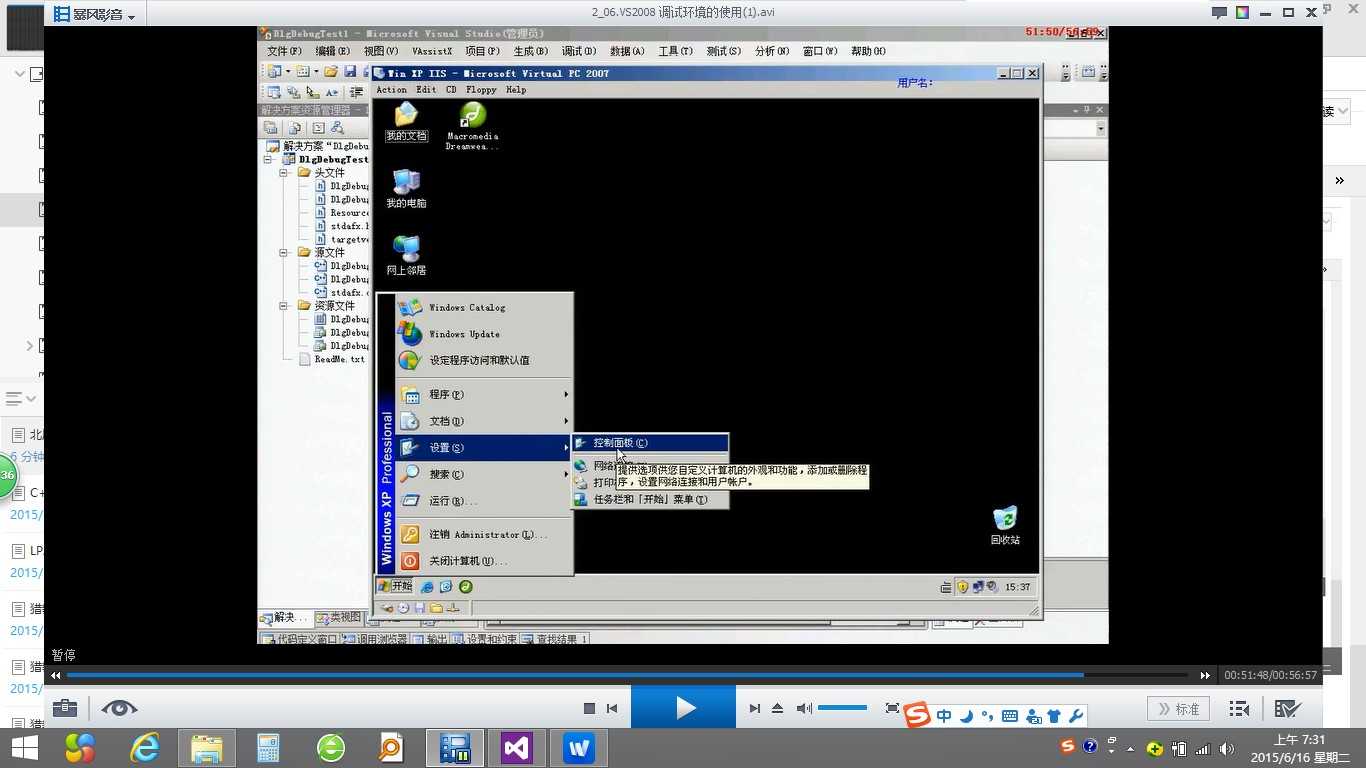The image size is (1366, 768).
Task: Collapse the 源文件 folder node
Action: point(284,253)
